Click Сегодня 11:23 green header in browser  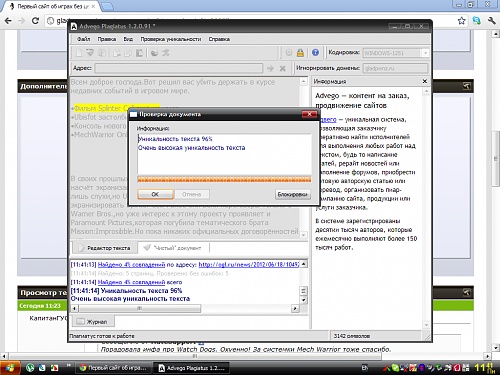(40, 306)
